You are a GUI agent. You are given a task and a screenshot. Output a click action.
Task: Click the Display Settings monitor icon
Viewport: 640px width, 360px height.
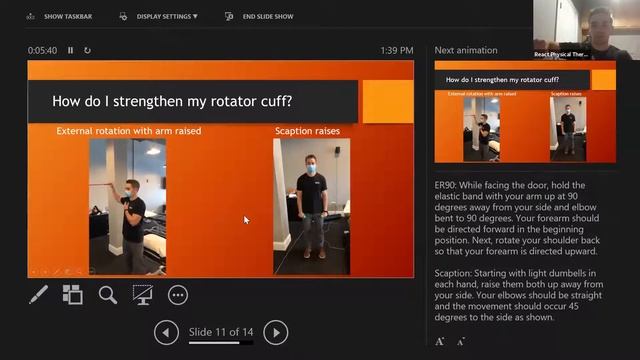coord(123,16)
